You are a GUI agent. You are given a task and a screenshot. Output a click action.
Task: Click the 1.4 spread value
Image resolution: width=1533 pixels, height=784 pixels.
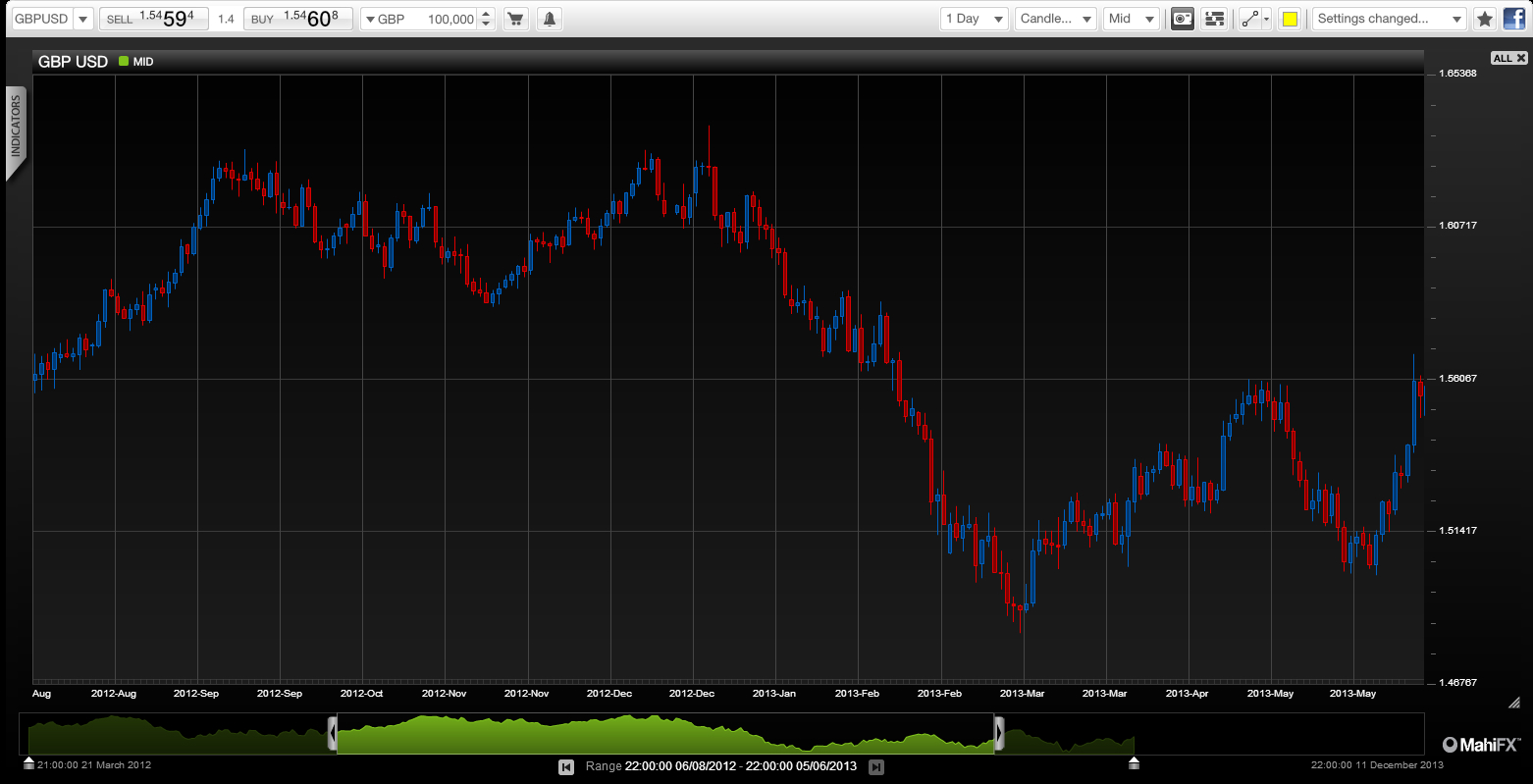(x=226, y=19)
